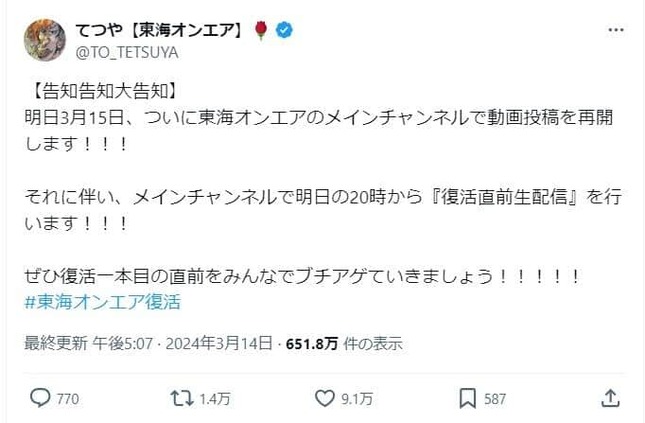Image resolution: width=645 pixels, height=423 pixels.
Task: Open the 651.8万 view count
Action: pos(312,344)
